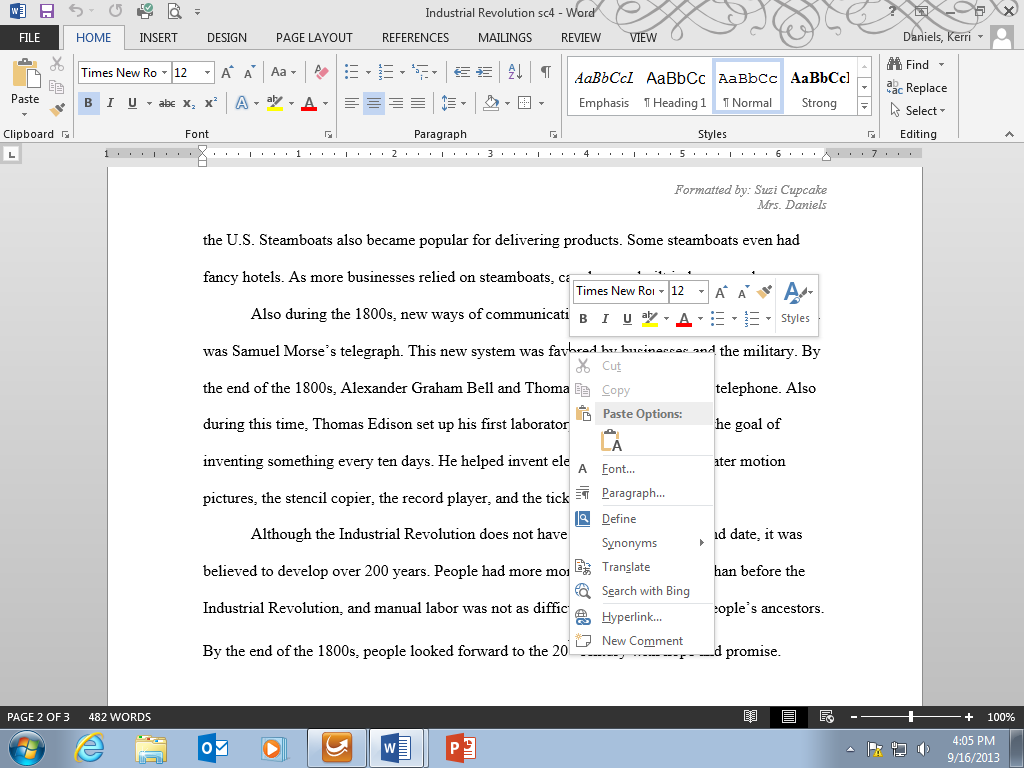Open the ribbon font name dropdown
This screenshot has height=768, width=1024.
pyautogui.click(x=165, y=72)
